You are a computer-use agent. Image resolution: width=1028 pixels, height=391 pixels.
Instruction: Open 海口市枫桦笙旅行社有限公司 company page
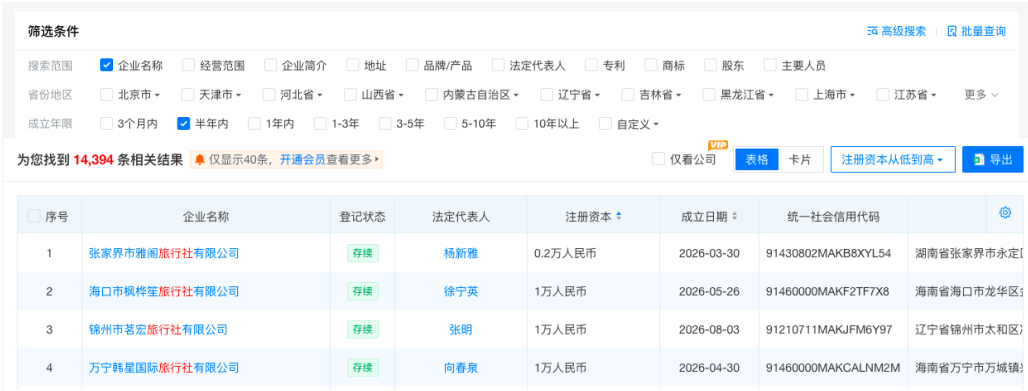click(x=164, y=291)
